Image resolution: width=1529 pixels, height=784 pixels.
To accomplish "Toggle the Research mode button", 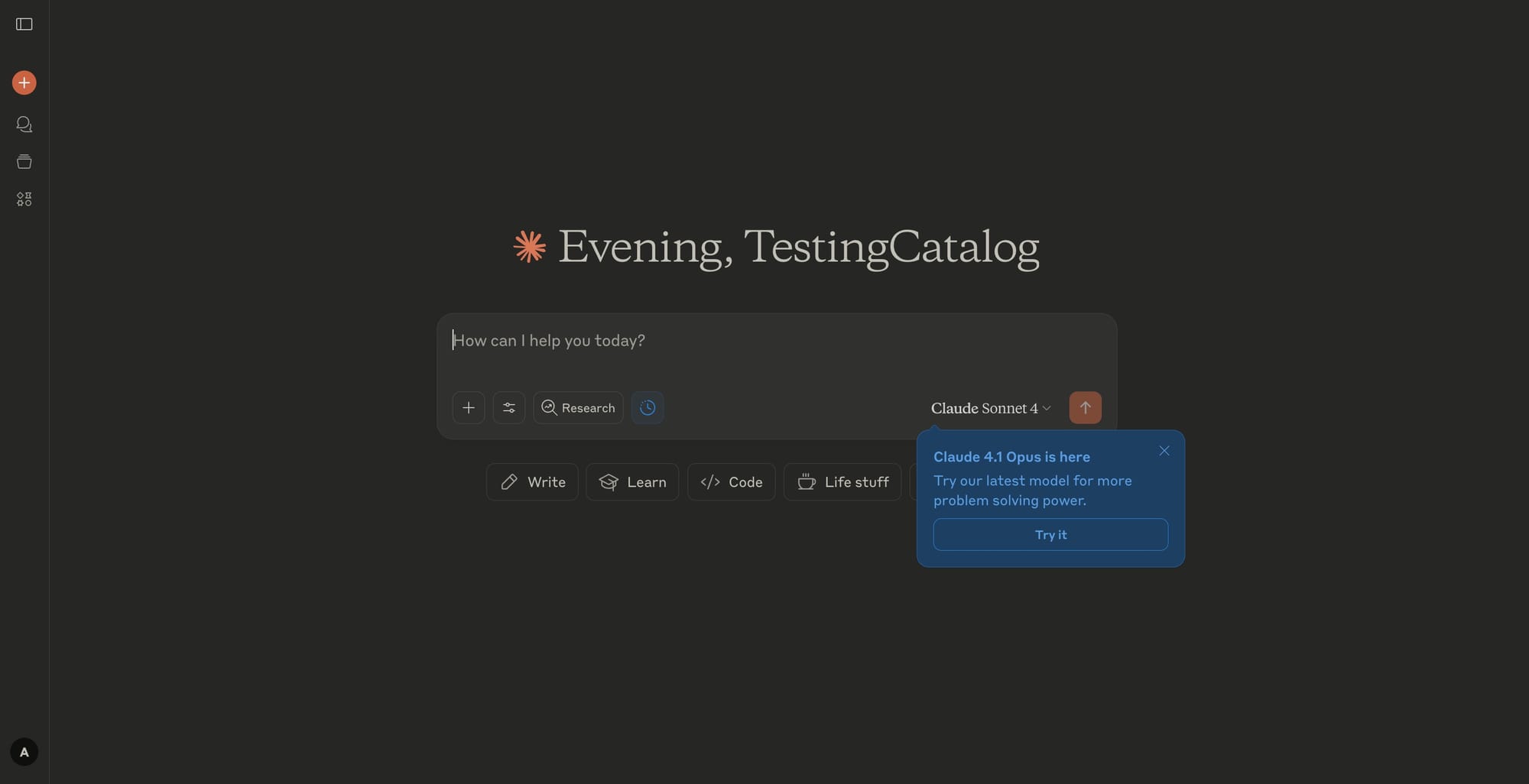I will click(578, 408).
